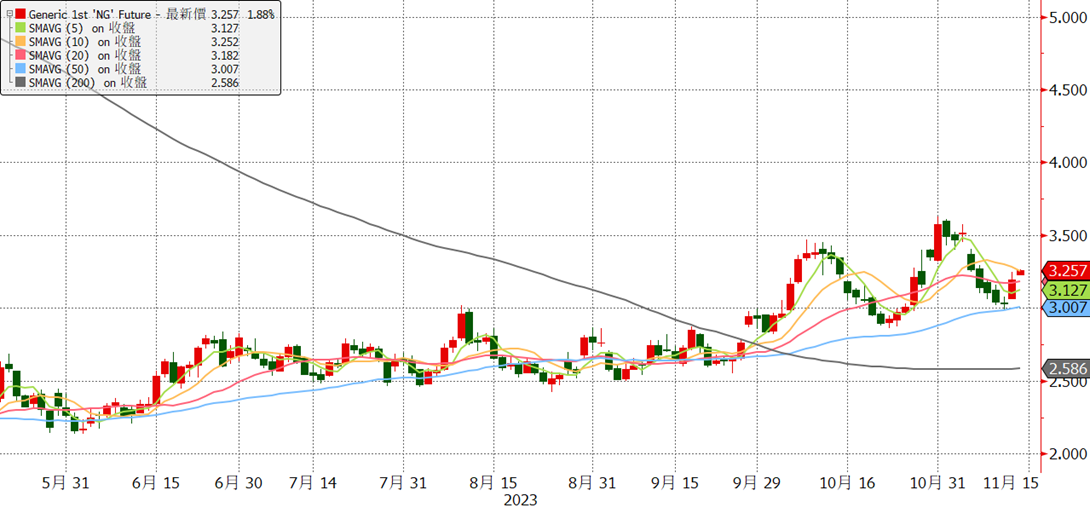1090x509 pixels.
Task: Select the SMAVG (10) legend row
Action: click(x=86, y=41)
